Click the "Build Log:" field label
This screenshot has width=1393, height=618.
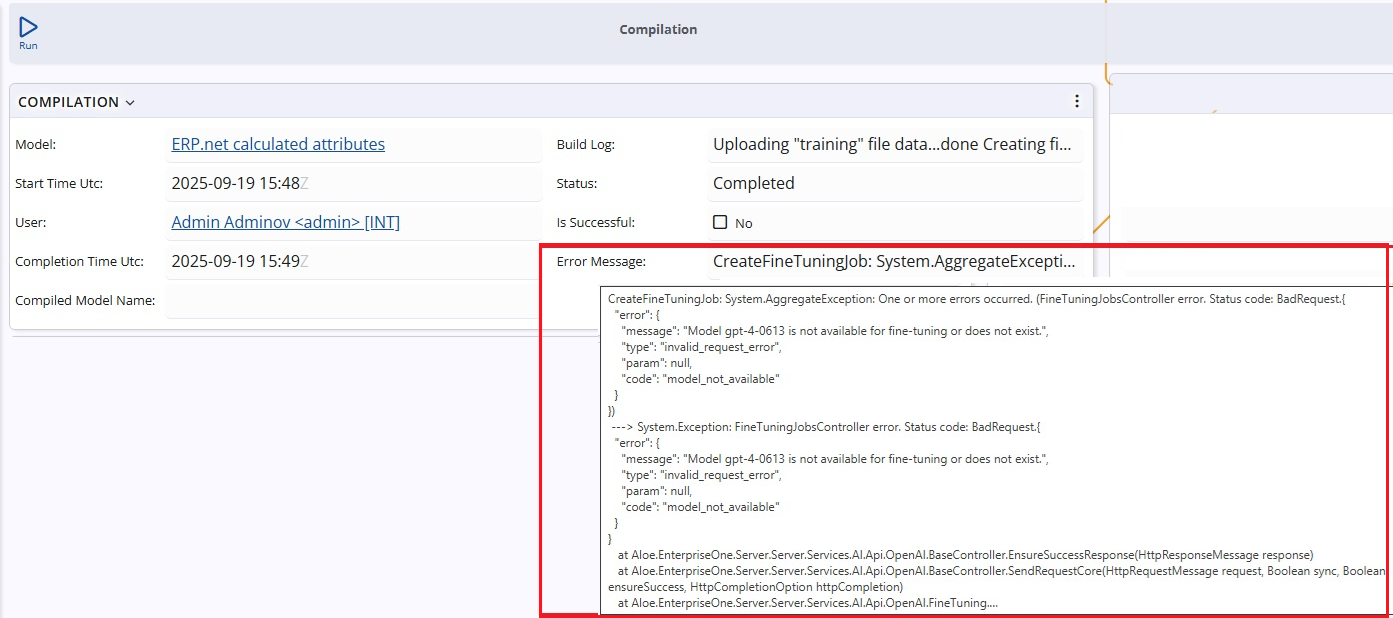click(x=585, y=145)
